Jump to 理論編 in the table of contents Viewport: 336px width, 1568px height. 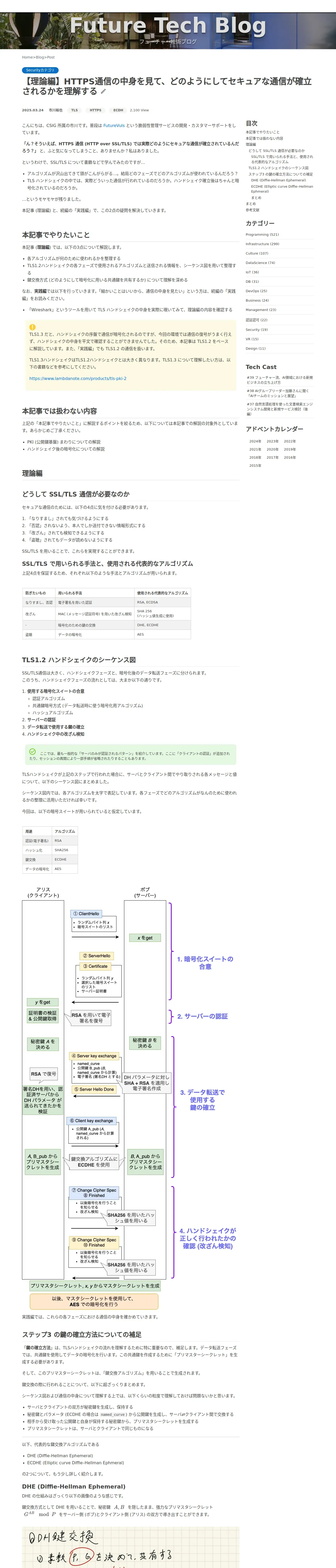tap(251, 144)
